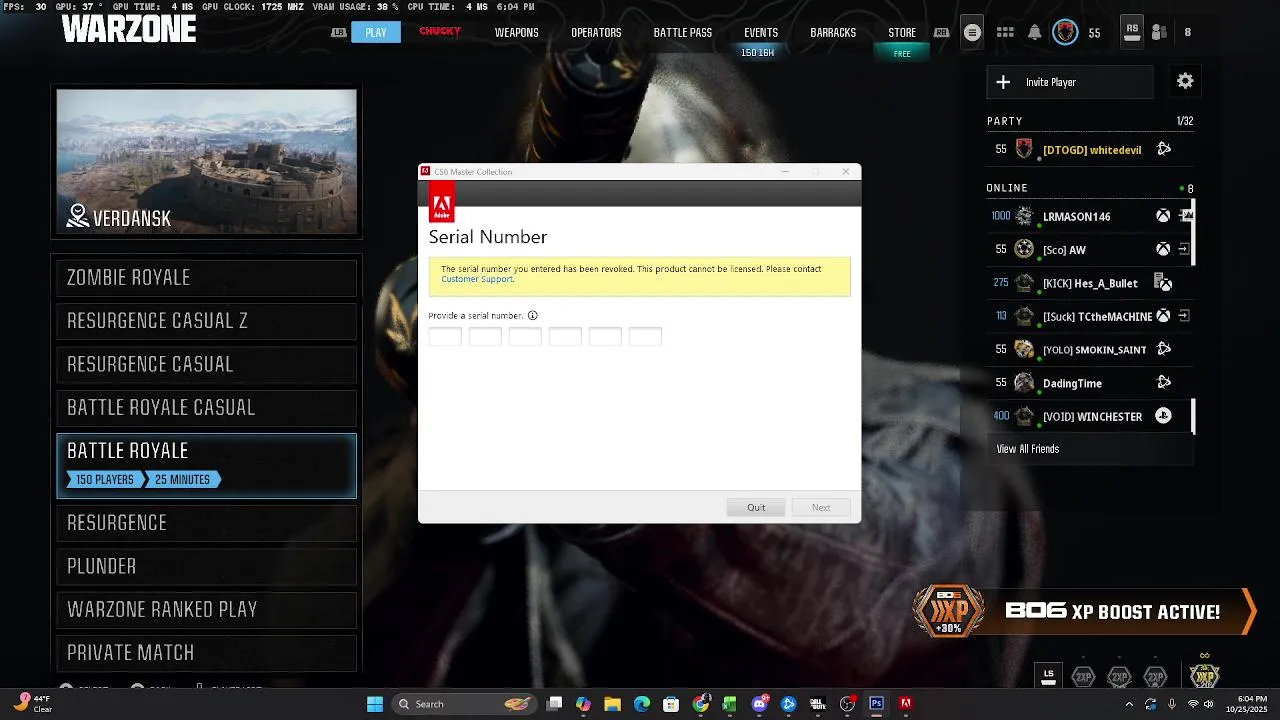Switch to the OPERATORS tab
This screenshot has width=1280, height=720.
[596, 33]
